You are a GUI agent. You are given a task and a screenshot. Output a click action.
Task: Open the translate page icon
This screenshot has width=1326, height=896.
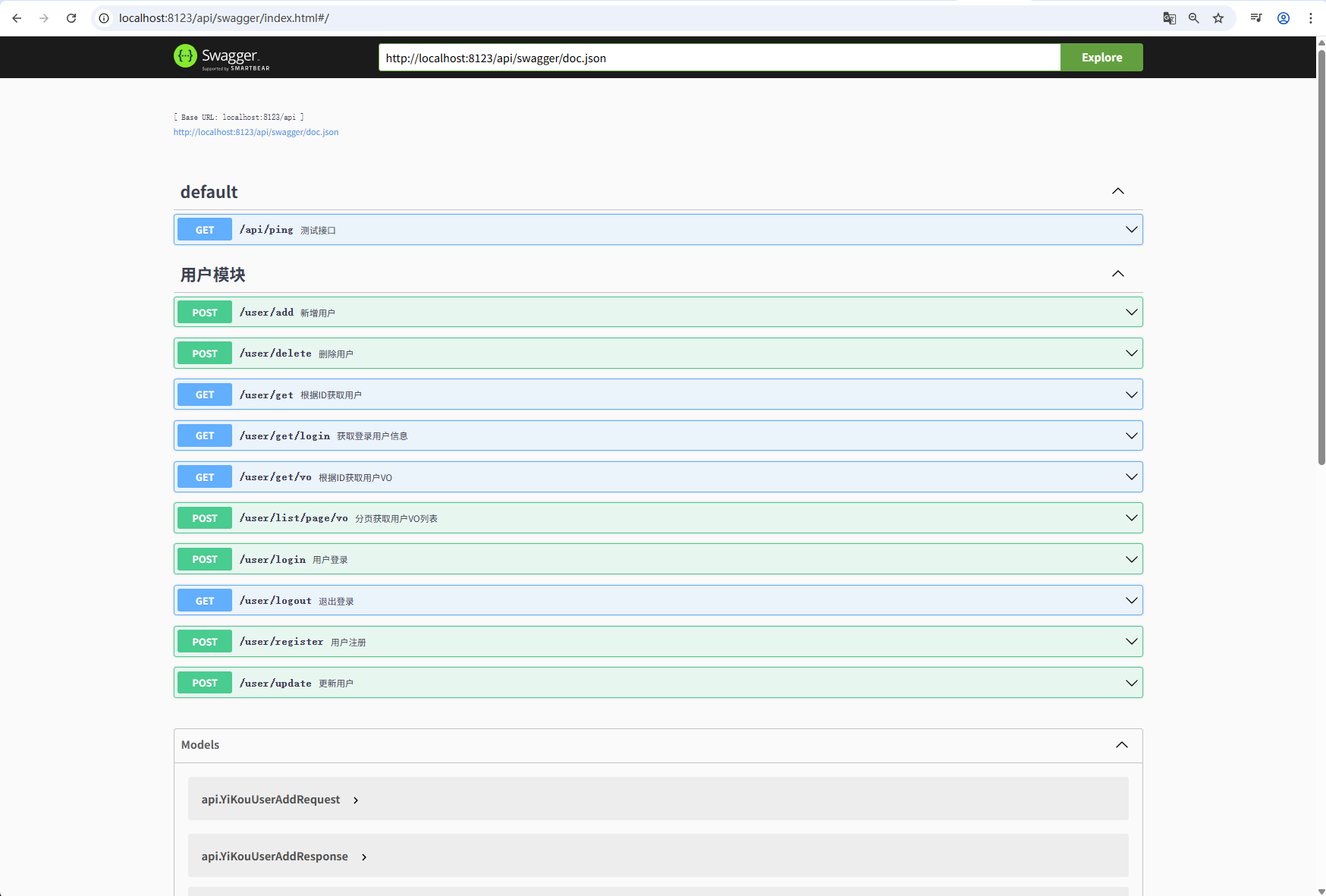click(x=1170, y=18)
